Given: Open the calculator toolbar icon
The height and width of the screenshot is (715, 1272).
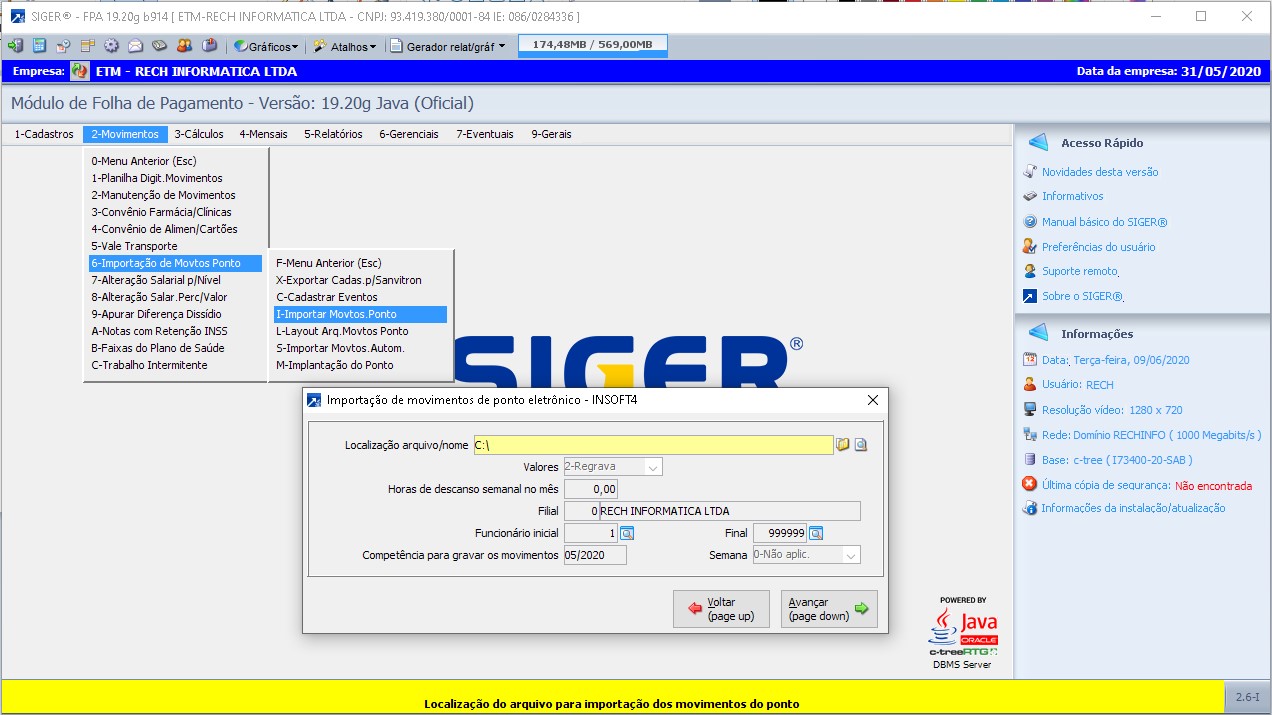Looking at the screenshot, I should 39,46.
